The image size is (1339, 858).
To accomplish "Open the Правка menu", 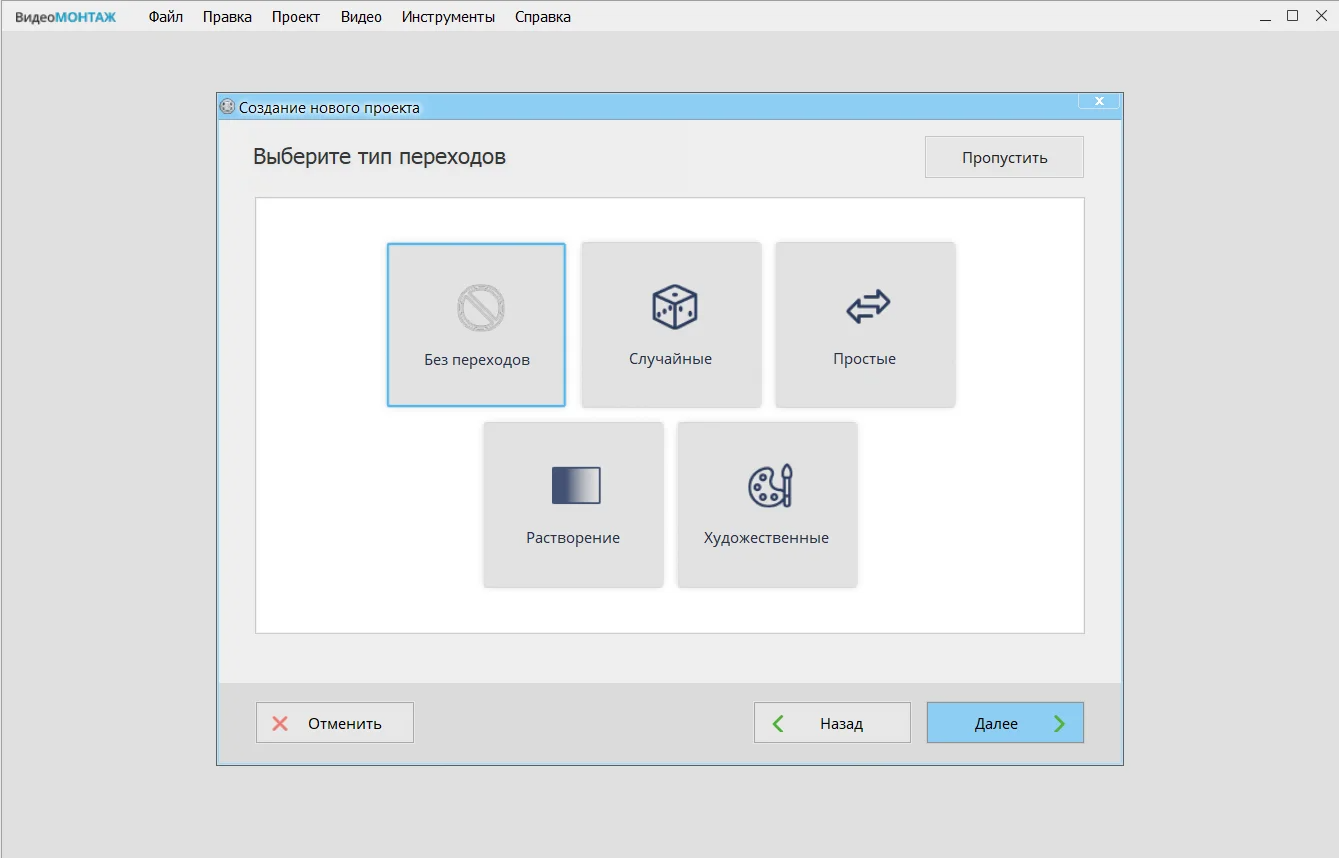I will (227, 17).
